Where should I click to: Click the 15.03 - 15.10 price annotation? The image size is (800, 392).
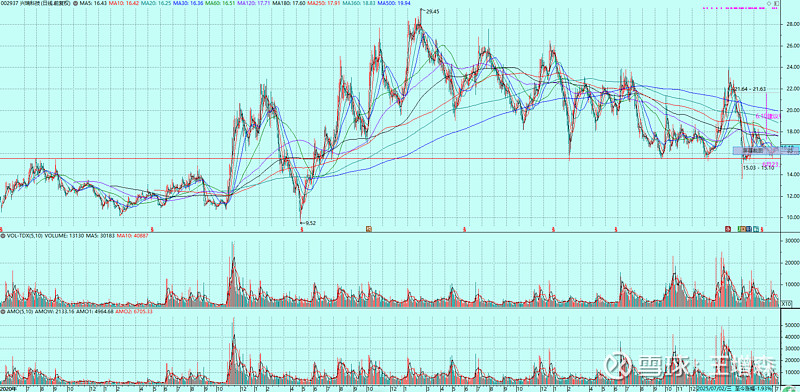click(x=758, y=167)
